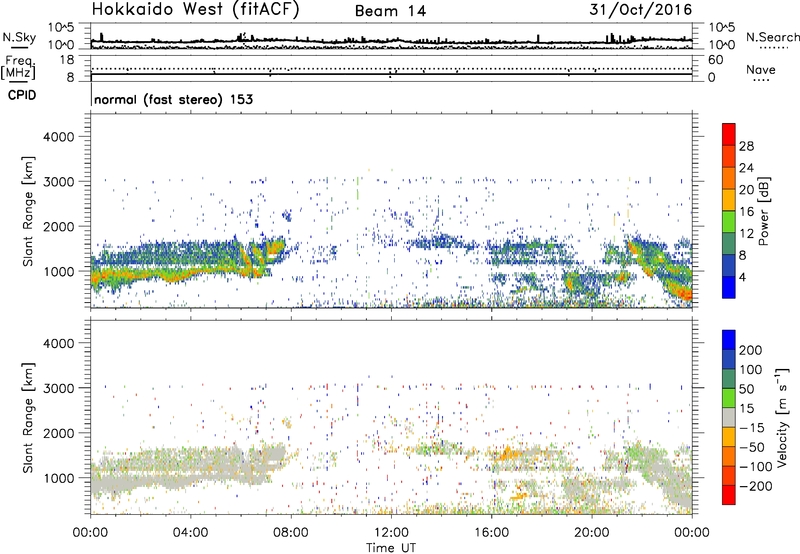Image resolution: width=800 pixels, height=554 pixels.
Task: Click the 'Slant Range [km]' label of power panel
Action: pyautogui.click(x=29, y=211)
